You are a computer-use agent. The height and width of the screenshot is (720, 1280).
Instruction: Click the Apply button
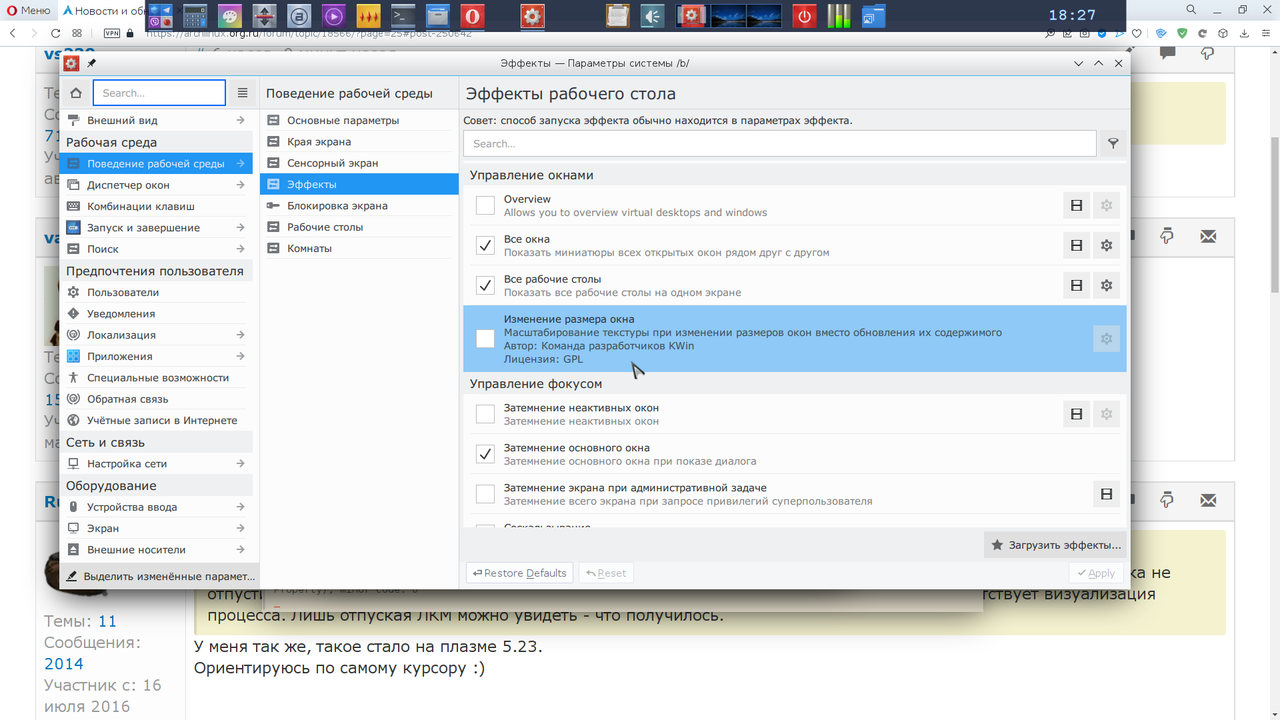pyautogui.click(x=1094, y=573)
